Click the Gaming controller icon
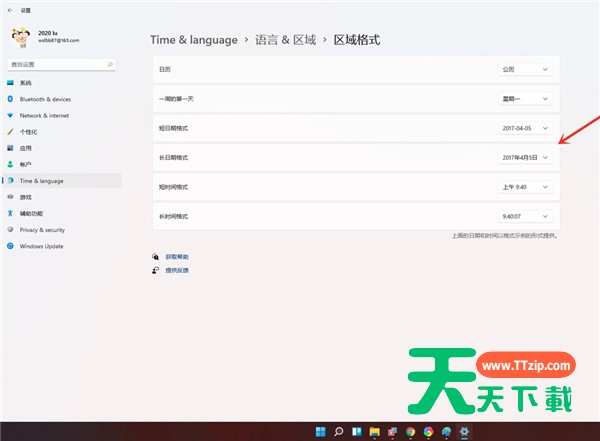600x441 pixels. 10,197
